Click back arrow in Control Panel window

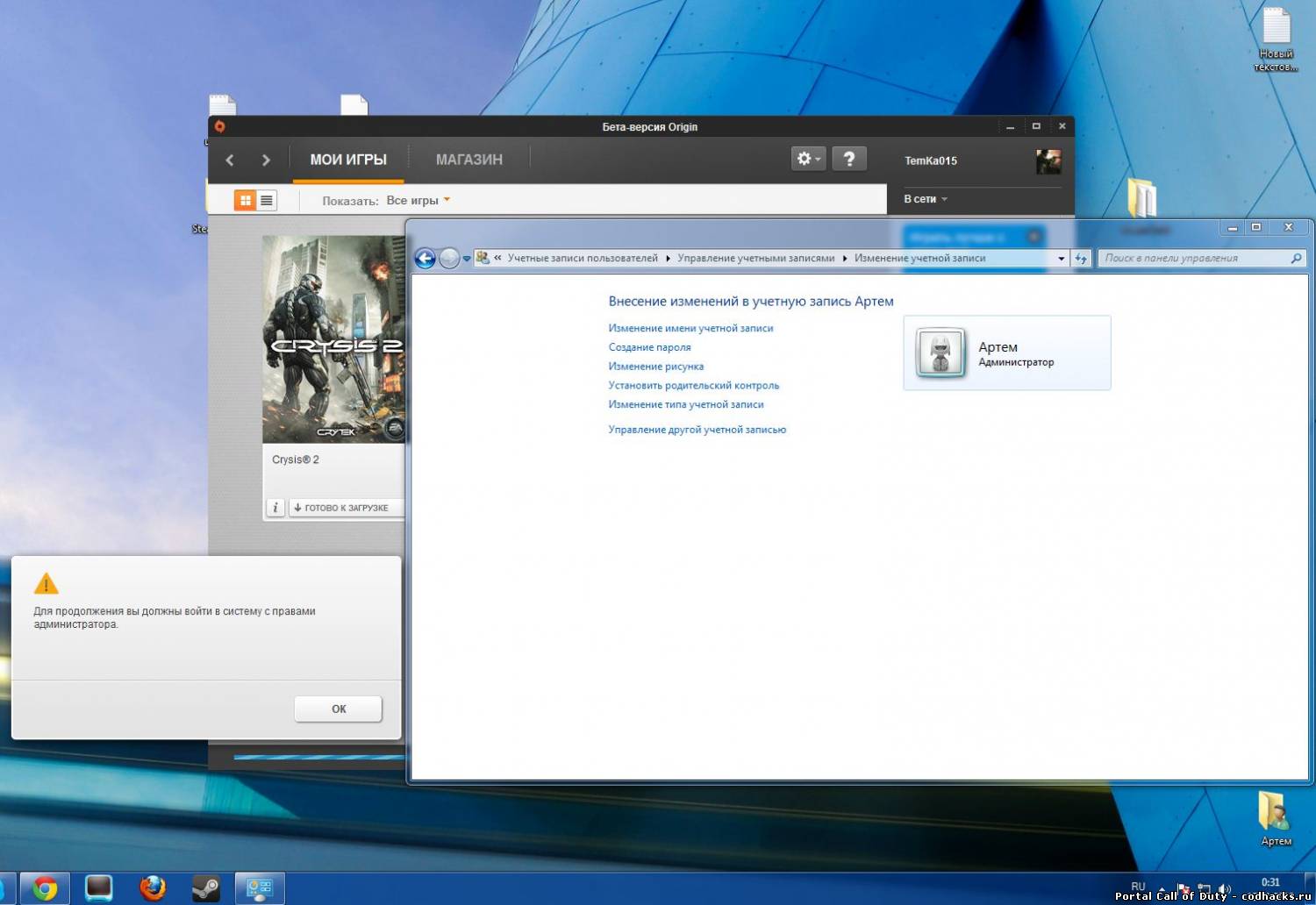(425, 258)
